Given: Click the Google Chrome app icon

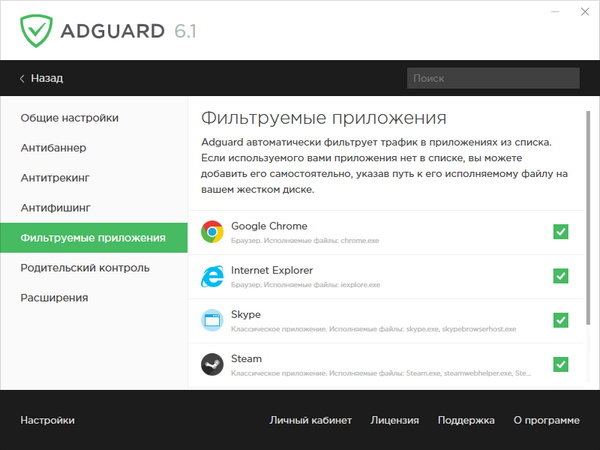Looking at the screenshot, I should point(211,233).
